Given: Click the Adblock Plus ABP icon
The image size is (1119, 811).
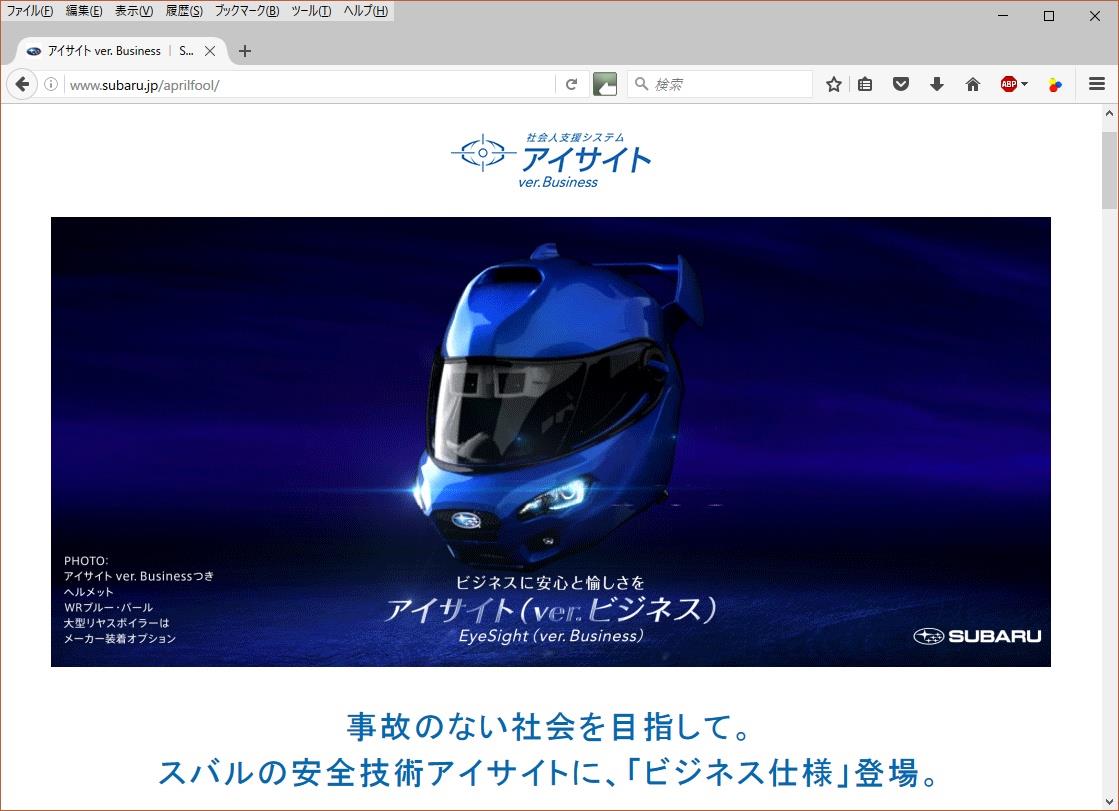Looking at the screenshot, I should coord(1008,84).
